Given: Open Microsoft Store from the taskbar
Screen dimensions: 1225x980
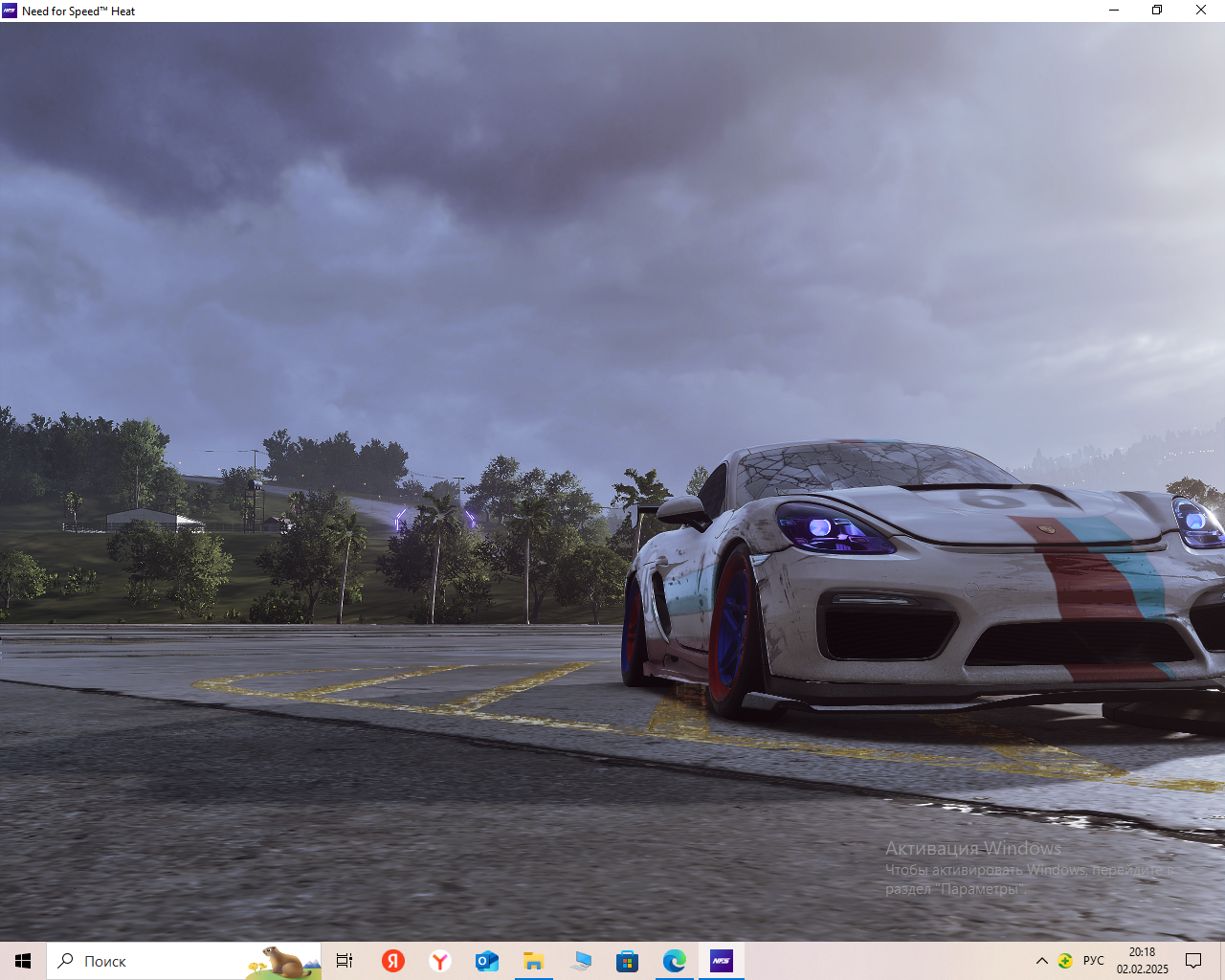Looking at the screenshot, I should click(x=628, y=961).
